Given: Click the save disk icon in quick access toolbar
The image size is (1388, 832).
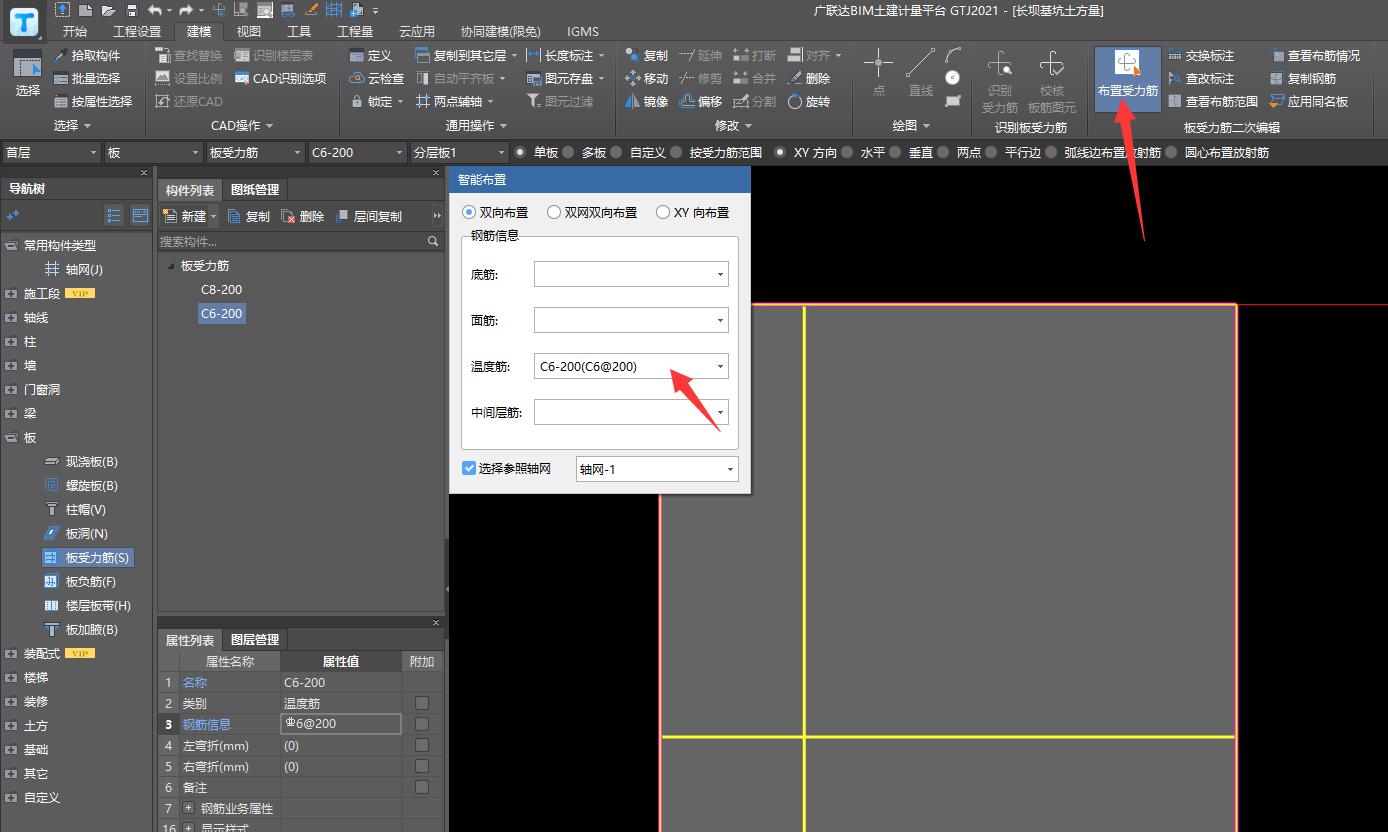Looking at the screenshot, I should coord(132,10).
